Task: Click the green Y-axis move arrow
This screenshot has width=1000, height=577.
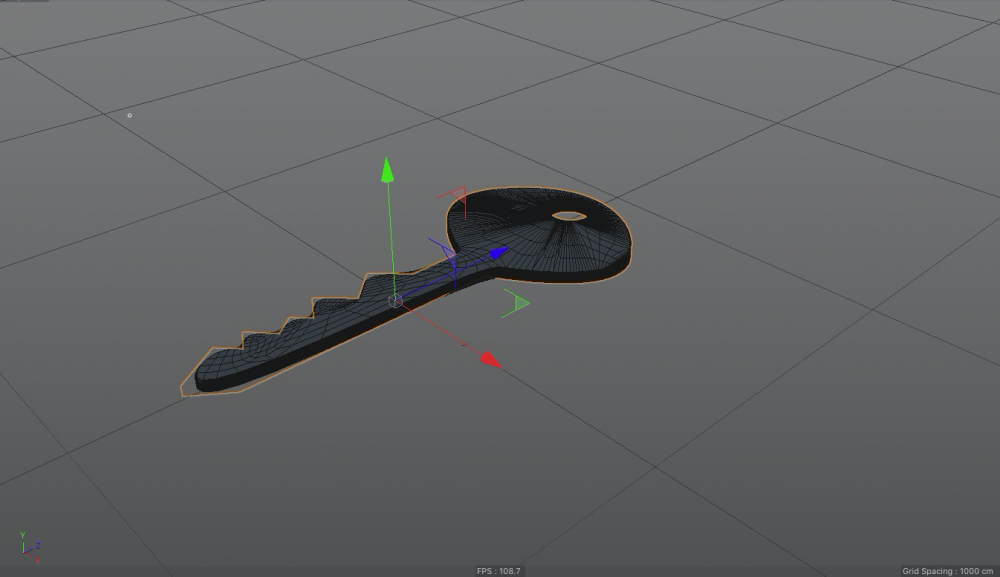Action: click(x=387, y=170)
